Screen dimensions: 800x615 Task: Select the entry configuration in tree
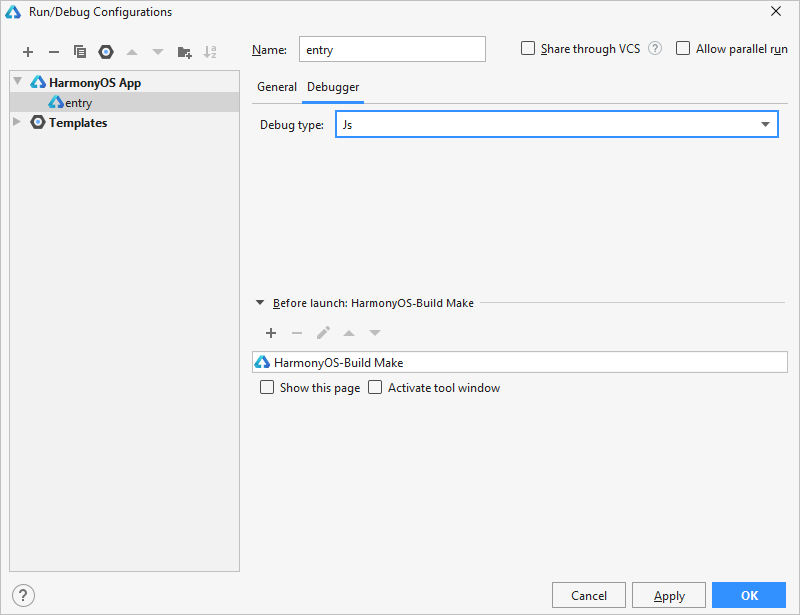click(124, 103)
